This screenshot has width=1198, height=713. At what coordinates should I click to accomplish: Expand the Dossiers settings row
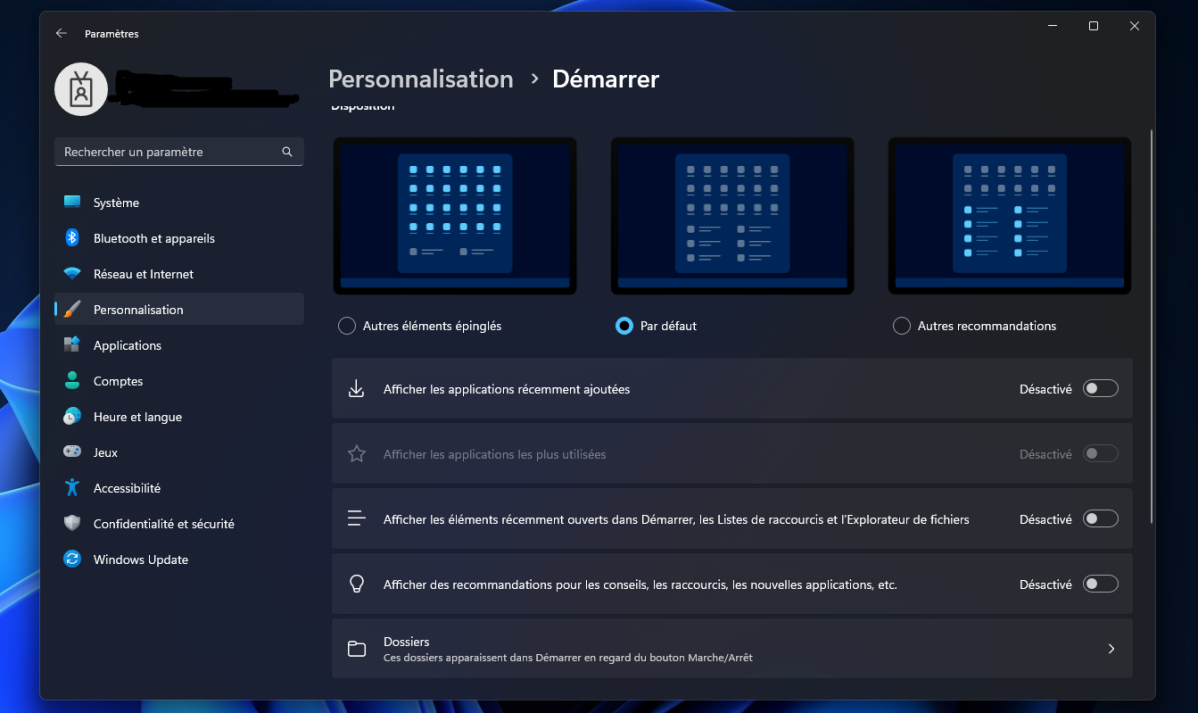pos(1110,648)
